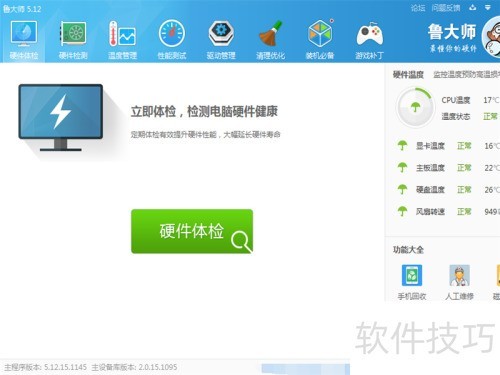
Task: Open the 硬件体检 tab icon
Action: [x=24, y=33]
